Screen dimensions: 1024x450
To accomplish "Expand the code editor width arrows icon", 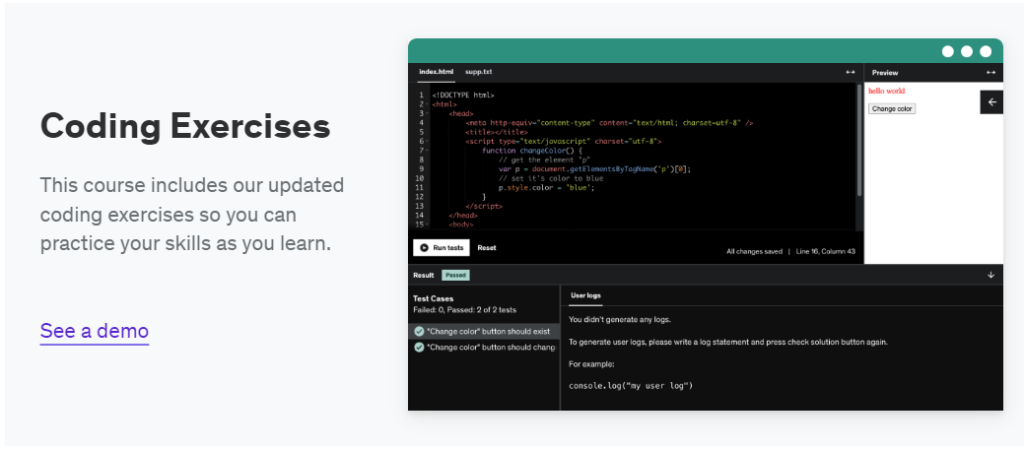I will pos(850,72).
